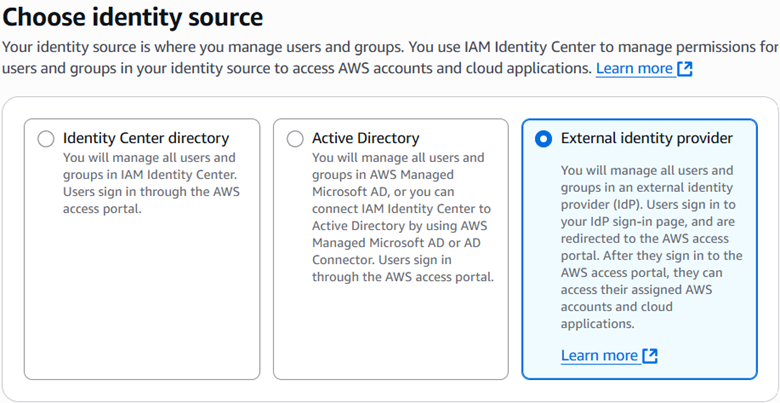
Task: Click the 'Active Directory' card title
Action: 366,138
